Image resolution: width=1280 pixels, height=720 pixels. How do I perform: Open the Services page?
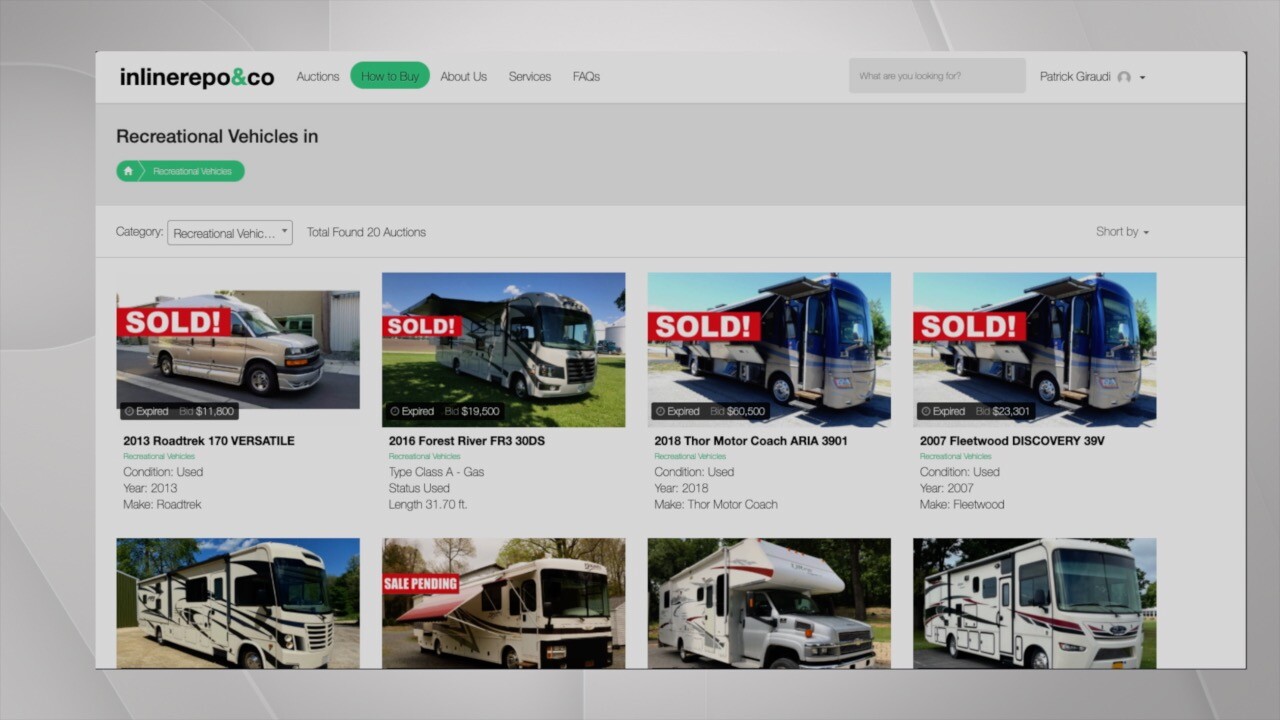(530, 77)
